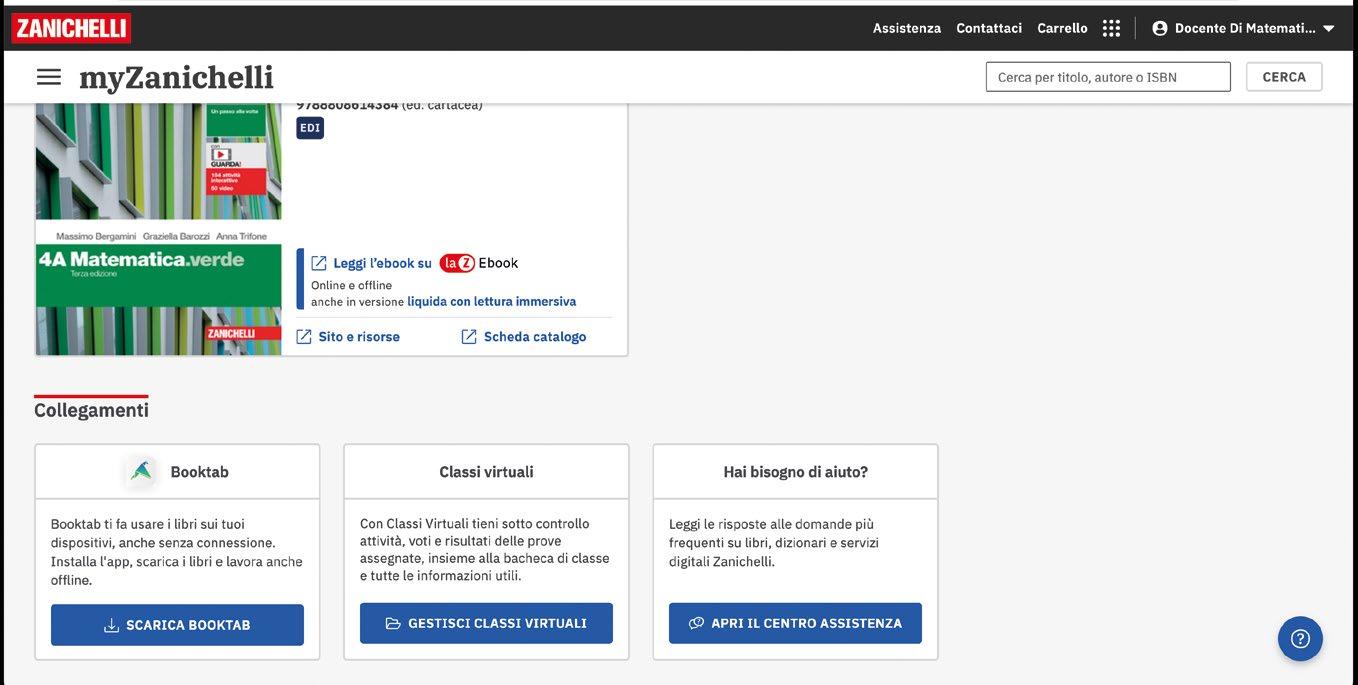Screen dimensions: 1358x685
Task: Click the EDI badge
Action: click(x=310, y=128)
